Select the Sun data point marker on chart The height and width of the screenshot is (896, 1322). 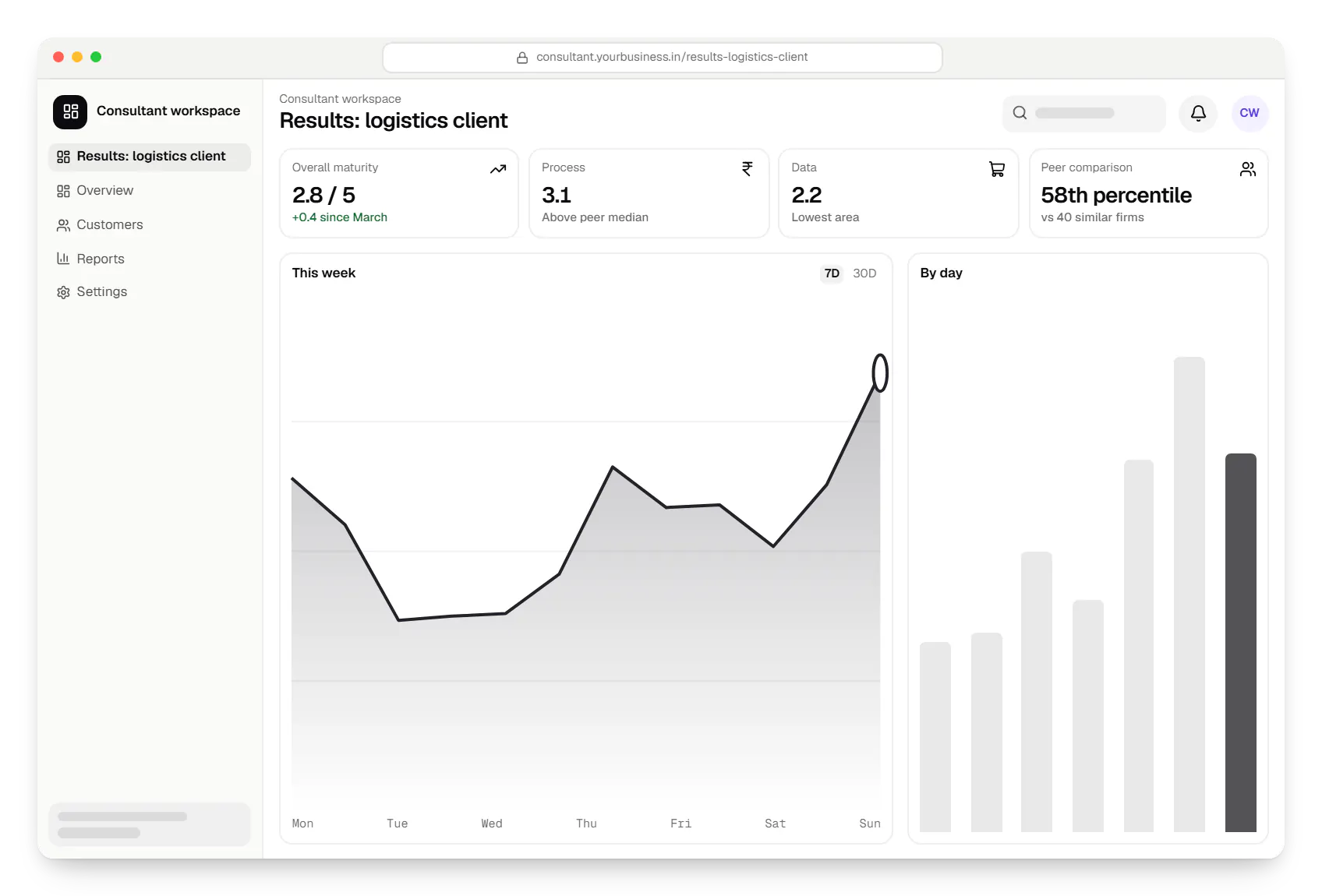(x=880, y=373)
